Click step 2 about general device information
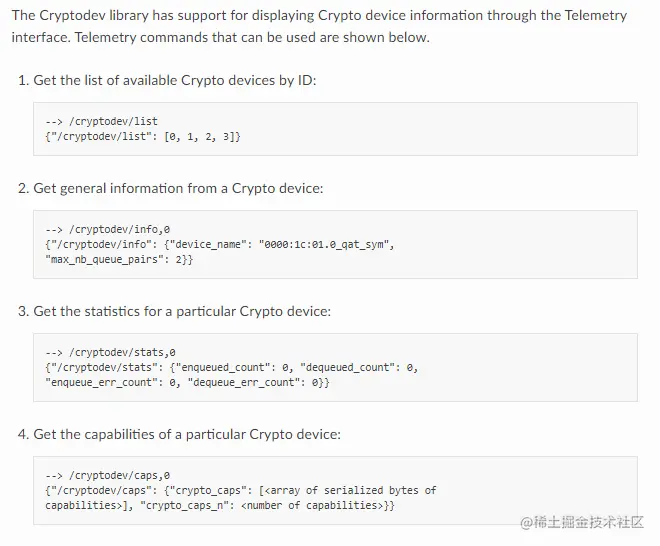The height and width of the screenshot is (546, 660). pos(171,188)
